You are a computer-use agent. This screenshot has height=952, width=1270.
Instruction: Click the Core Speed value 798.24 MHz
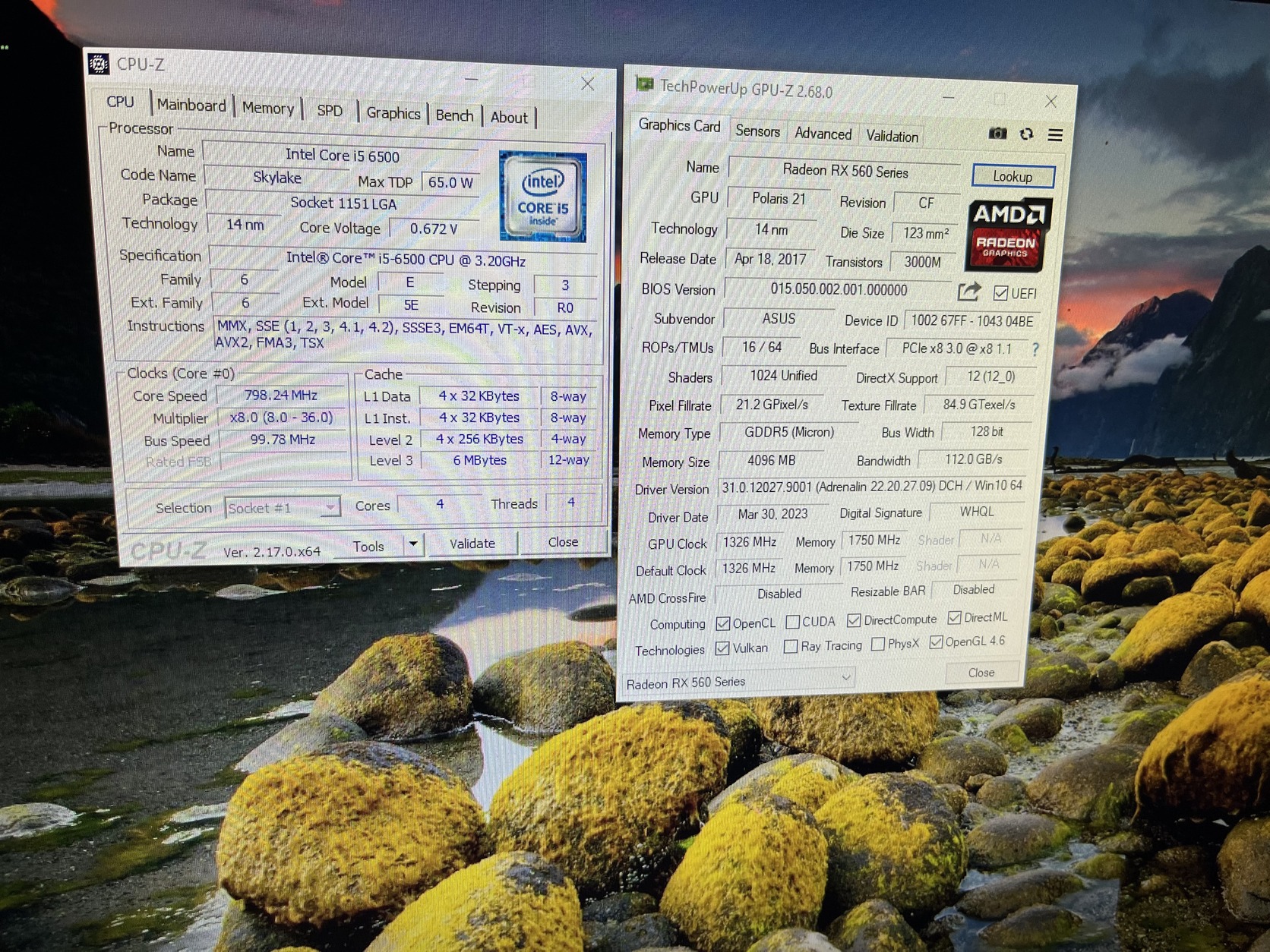coord(281,395)
